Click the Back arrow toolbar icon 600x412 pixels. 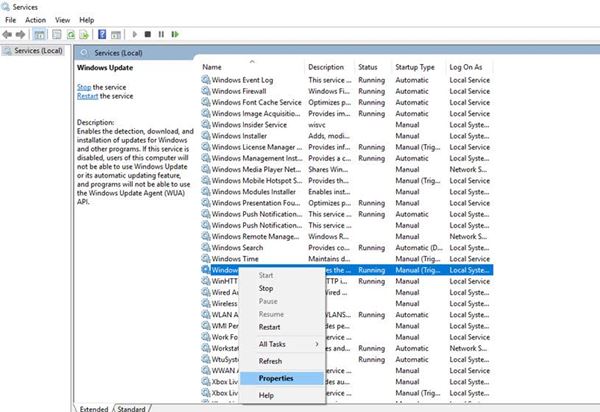tap(7, 34)
